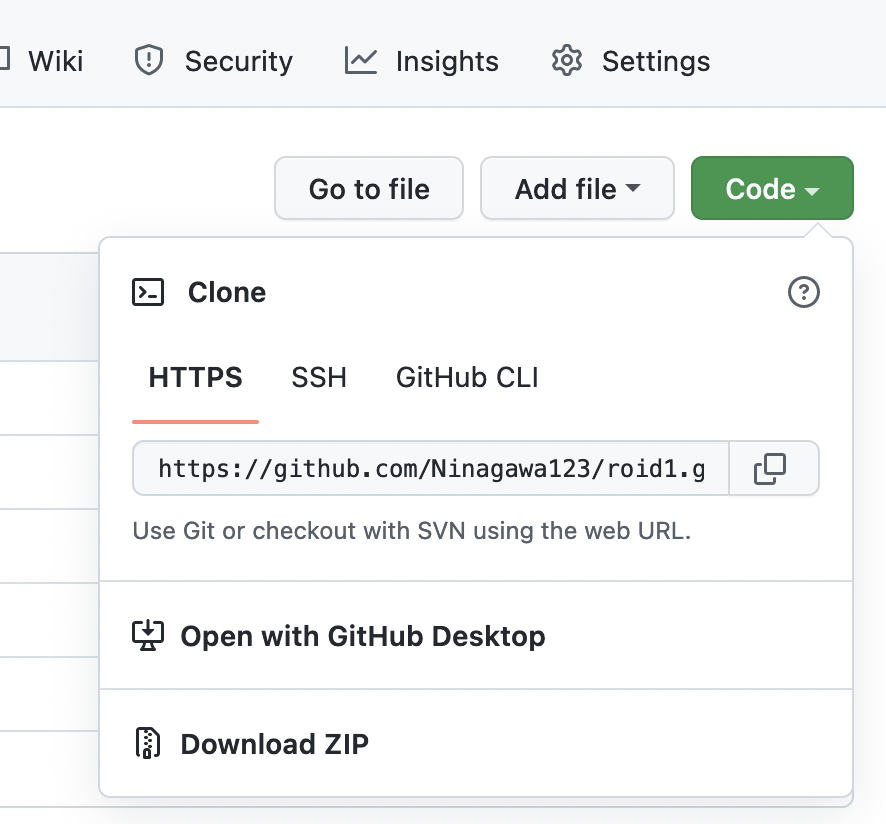Open the Wiki repository tab
The height and width of the screenshot is (824, 886).
tap(55, 61)
